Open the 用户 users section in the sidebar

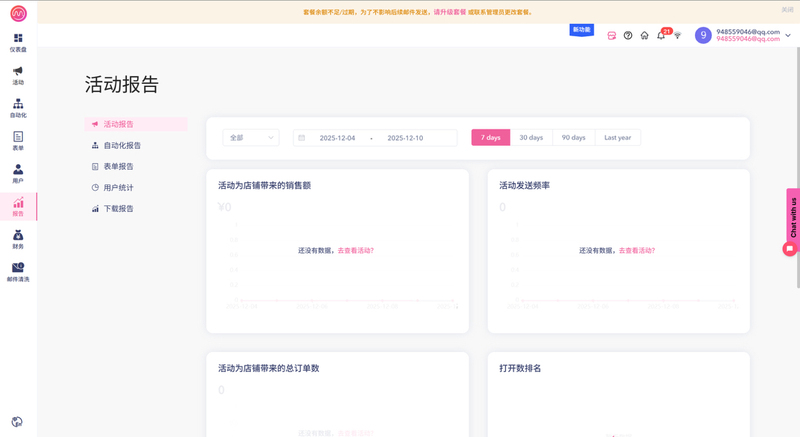(18, 173)
